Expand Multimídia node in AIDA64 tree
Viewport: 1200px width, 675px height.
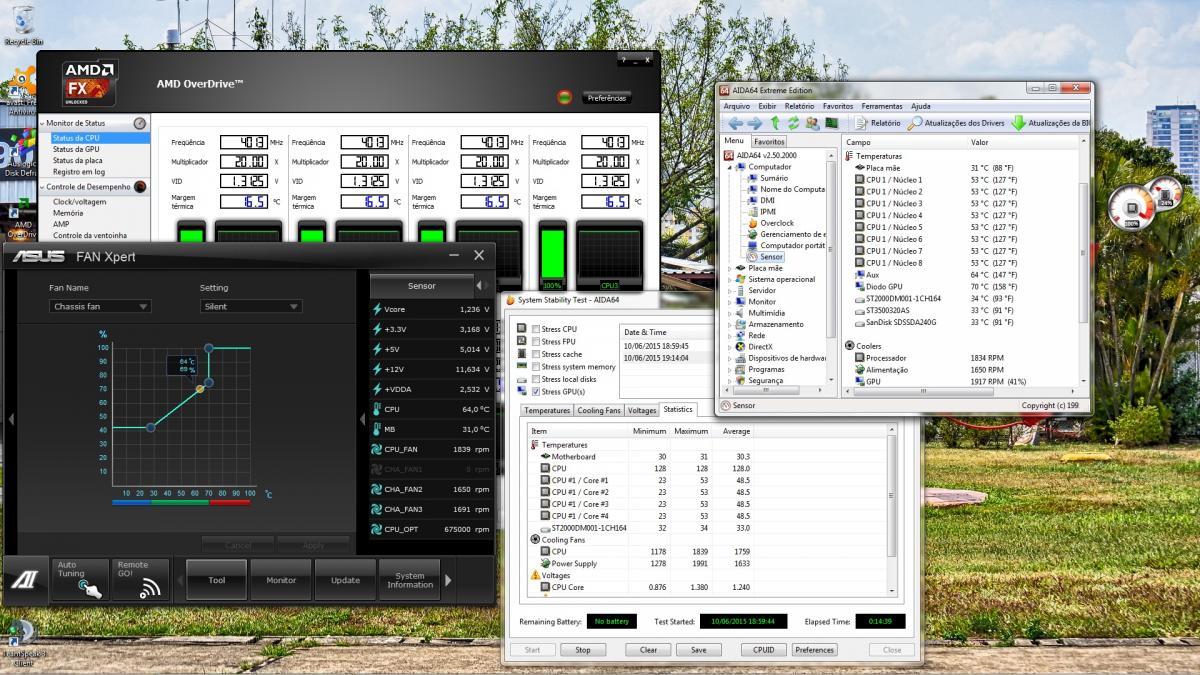pyautogui.click(x=729, y=313)
